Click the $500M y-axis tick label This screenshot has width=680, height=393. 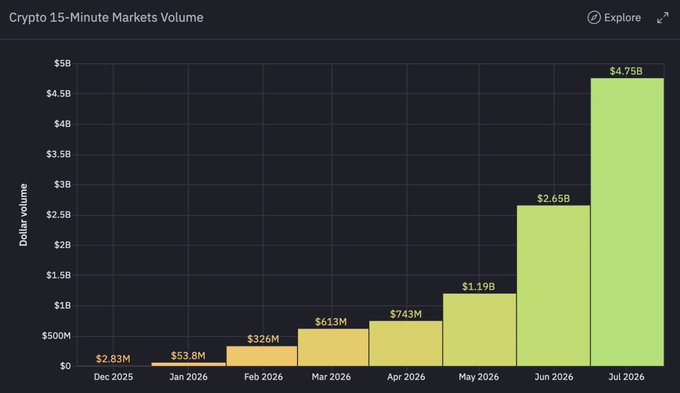(56, 336)
